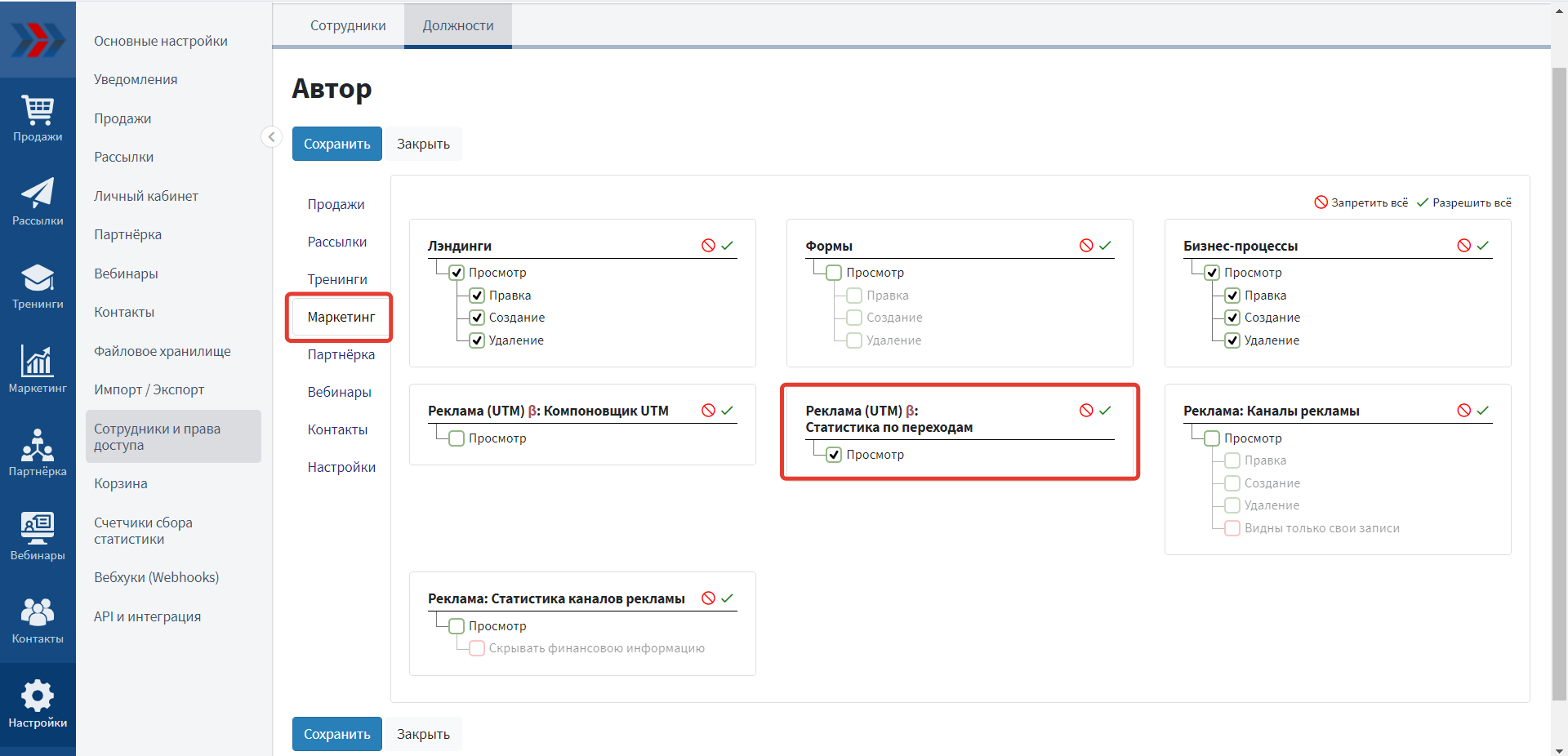1568x756 pixels.
Task: Open Файловое хранилище settings item
Action: pos(162,351)
